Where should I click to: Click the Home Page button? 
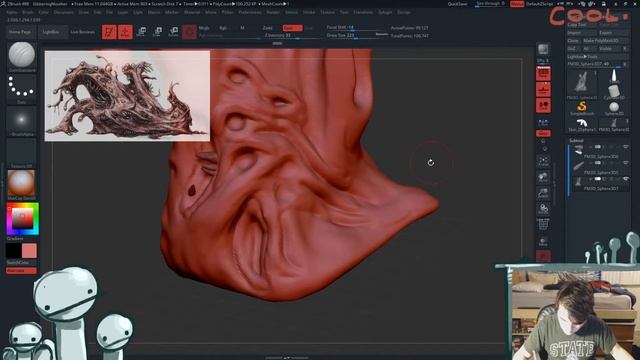pos(20,32)
